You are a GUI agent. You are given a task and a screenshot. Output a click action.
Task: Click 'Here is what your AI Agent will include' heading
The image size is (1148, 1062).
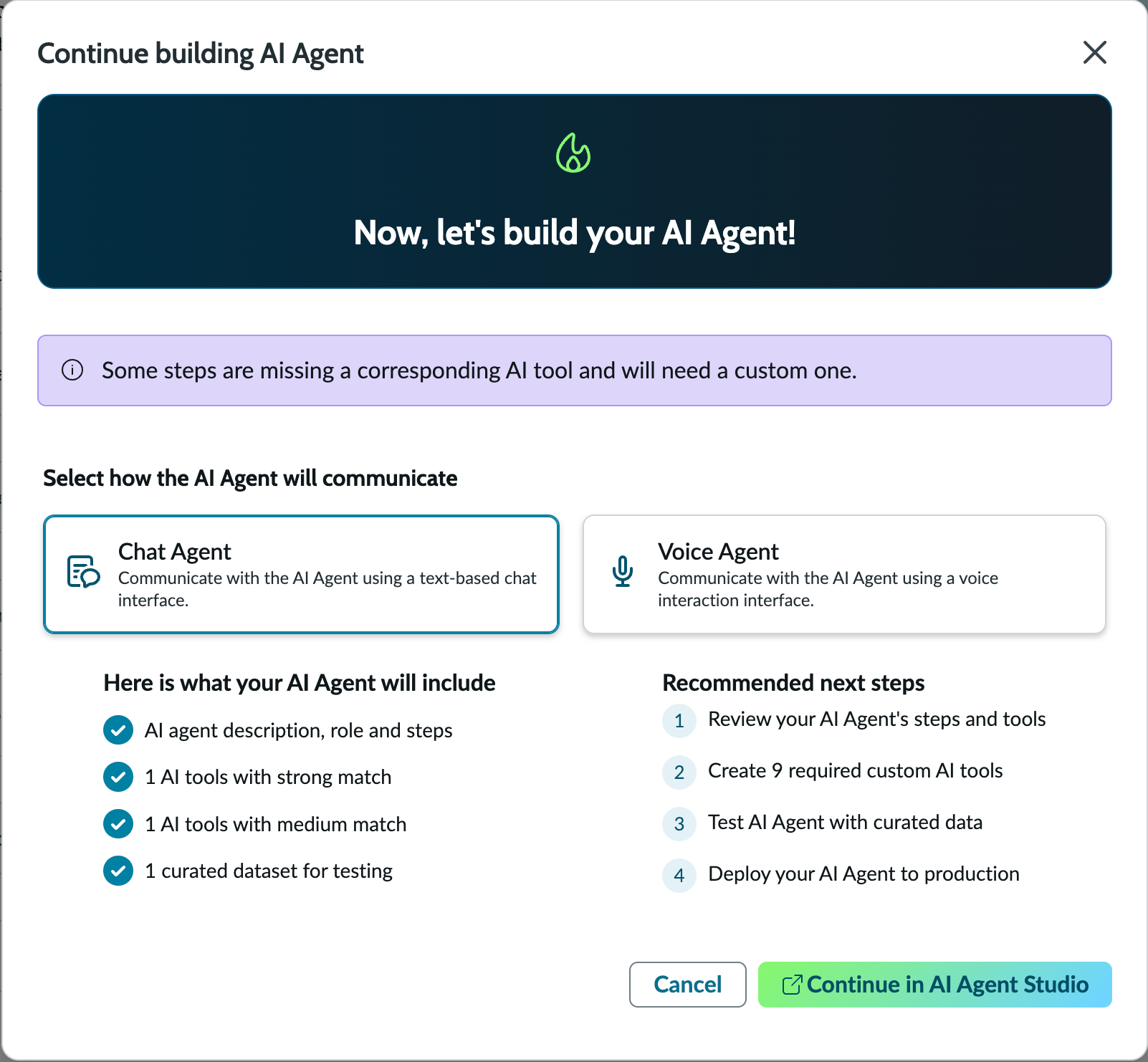pyautogui.click(x=300, y=683)
